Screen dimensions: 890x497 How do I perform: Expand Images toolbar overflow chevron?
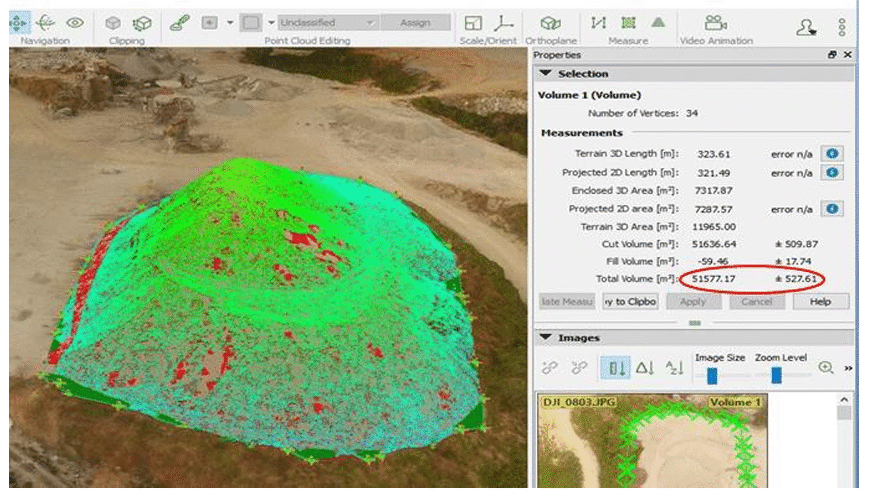tap(848, 368)
